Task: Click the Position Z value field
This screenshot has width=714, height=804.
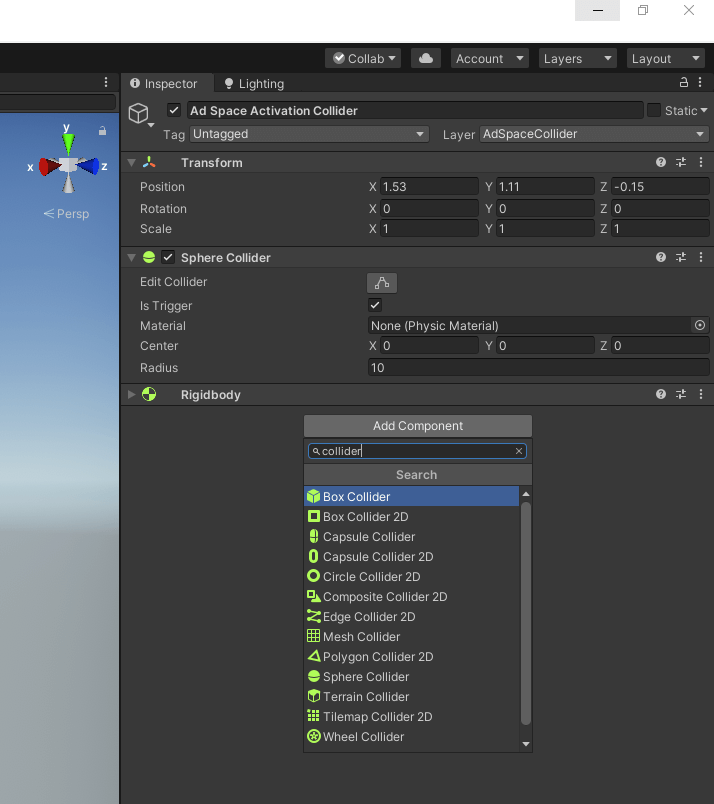Action: [x=660, y=187]
